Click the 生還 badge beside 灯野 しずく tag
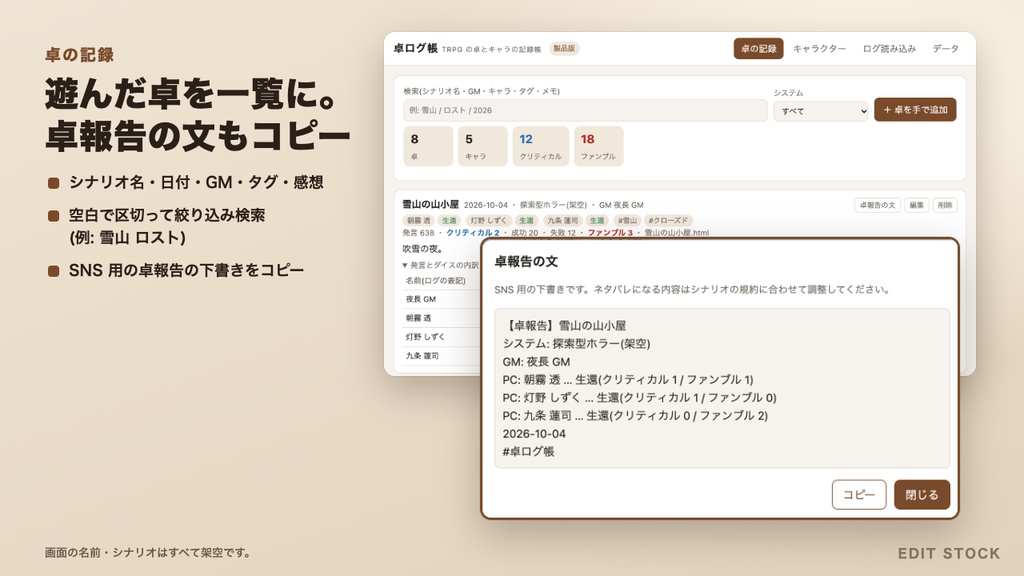The width and height of the screenshot is (1024, 576). (x=526, y=221)
